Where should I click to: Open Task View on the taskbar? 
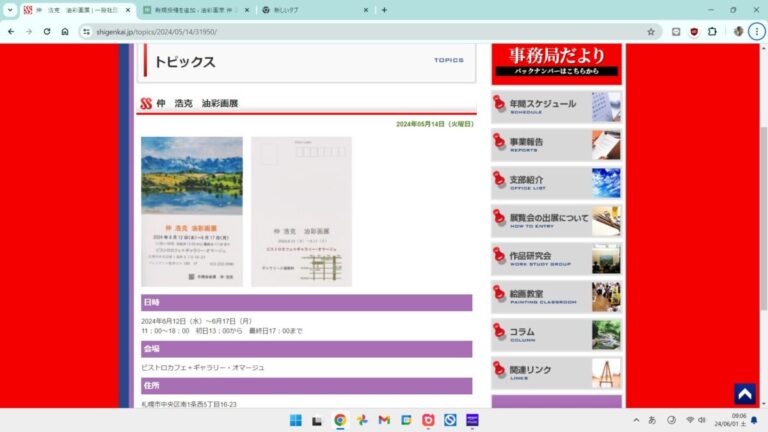pos(317,420)
